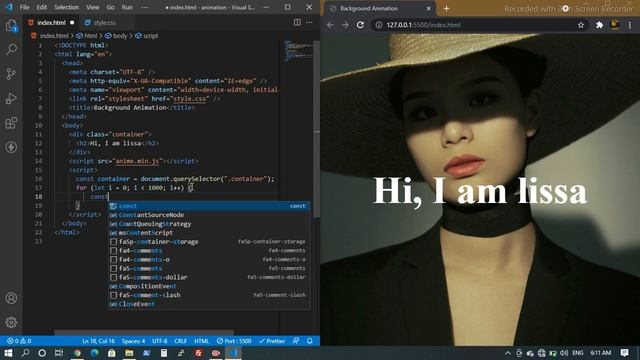Click the body breadcrumb segment
This screenshot has height=360, width=640.
[116, 36]
